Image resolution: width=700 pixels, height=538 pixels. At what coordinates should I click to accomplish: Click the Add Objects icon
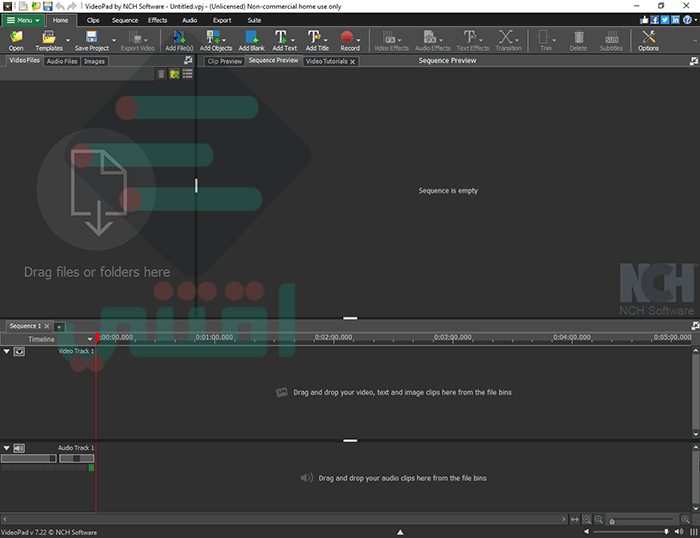pyautogui.click(x=212, y=37)
